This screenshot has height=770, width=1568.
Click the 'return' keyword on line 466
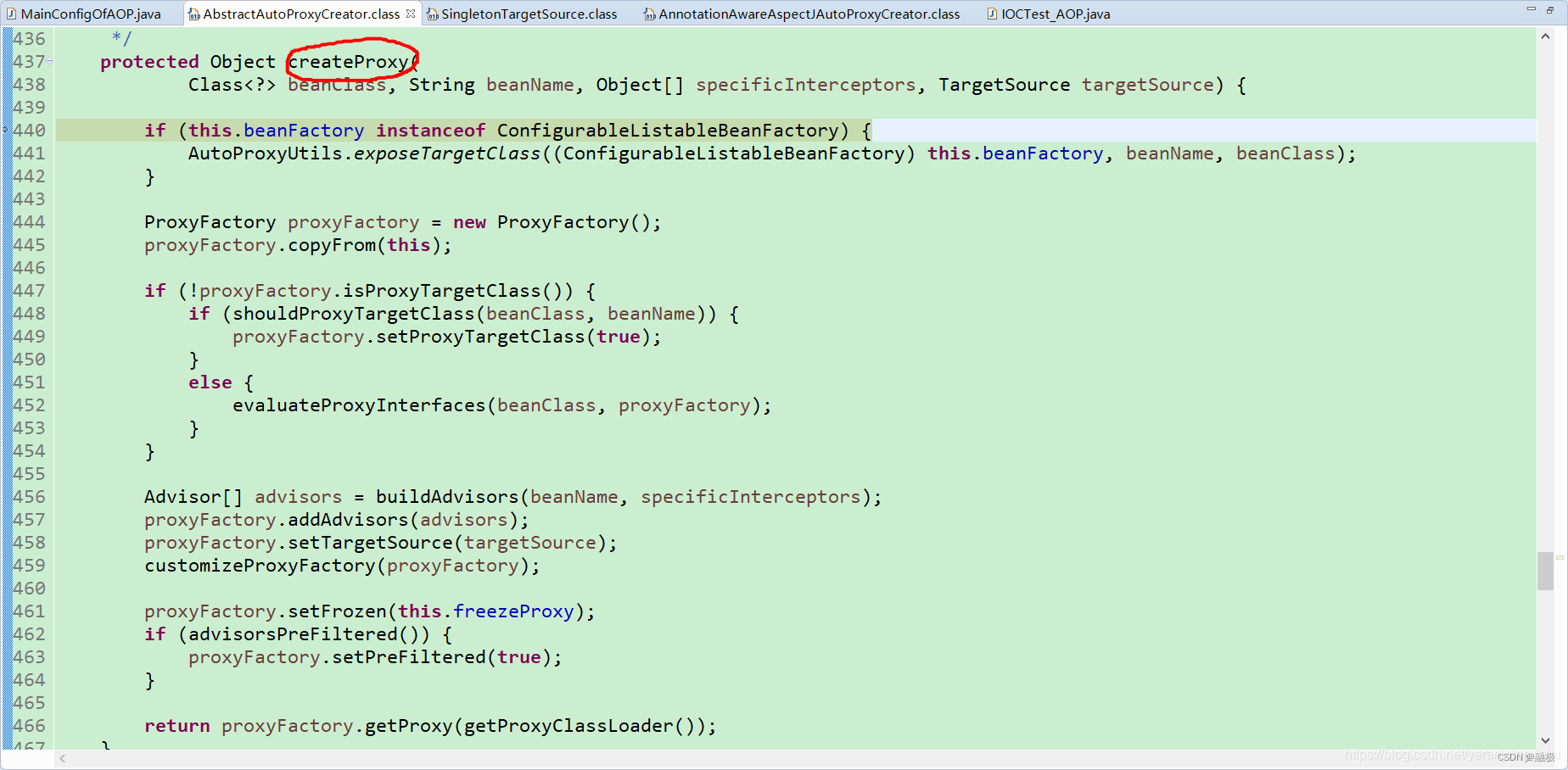click(x=176, y=726)
